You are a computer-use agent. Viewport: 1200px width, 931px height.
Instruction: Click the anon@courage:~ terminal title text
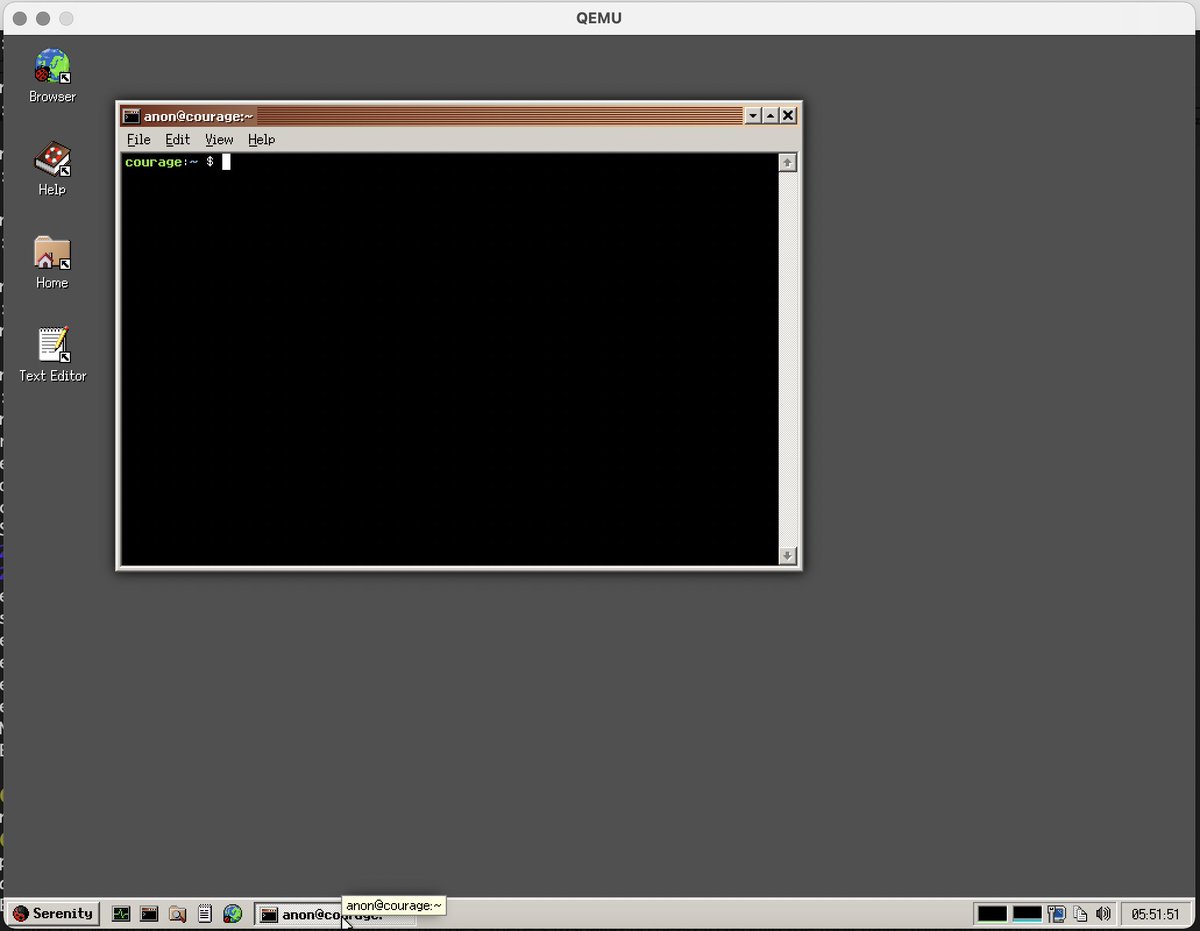click(x=198, y=116)
